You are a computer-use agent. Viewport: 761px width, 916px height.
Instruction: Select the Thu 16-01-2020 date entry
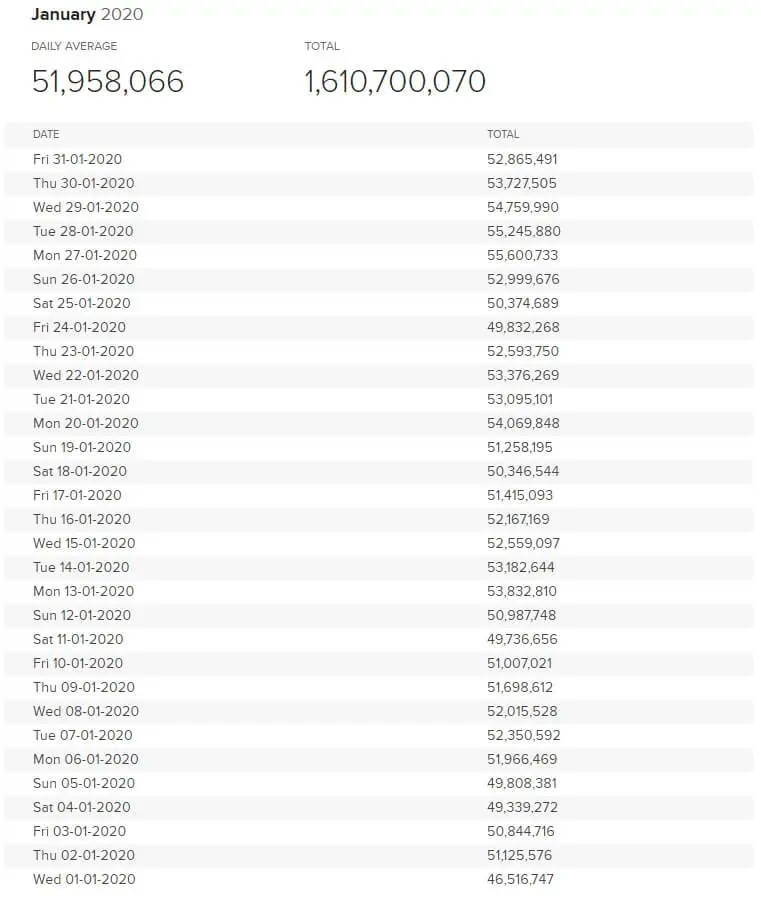[81, 519]
